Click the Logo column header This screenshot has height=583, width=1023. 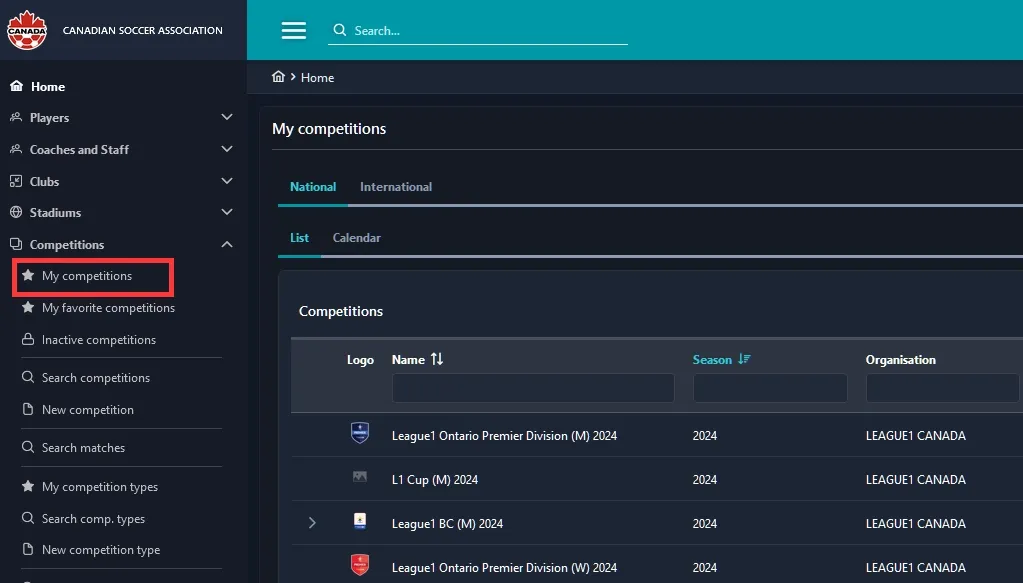click(x=360, y=360)
